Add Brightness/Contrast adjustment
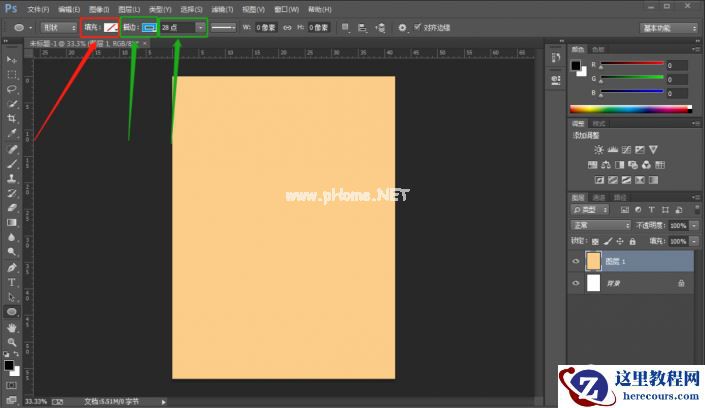The height and width of the screenshot is (408, 705). (598, 150)
